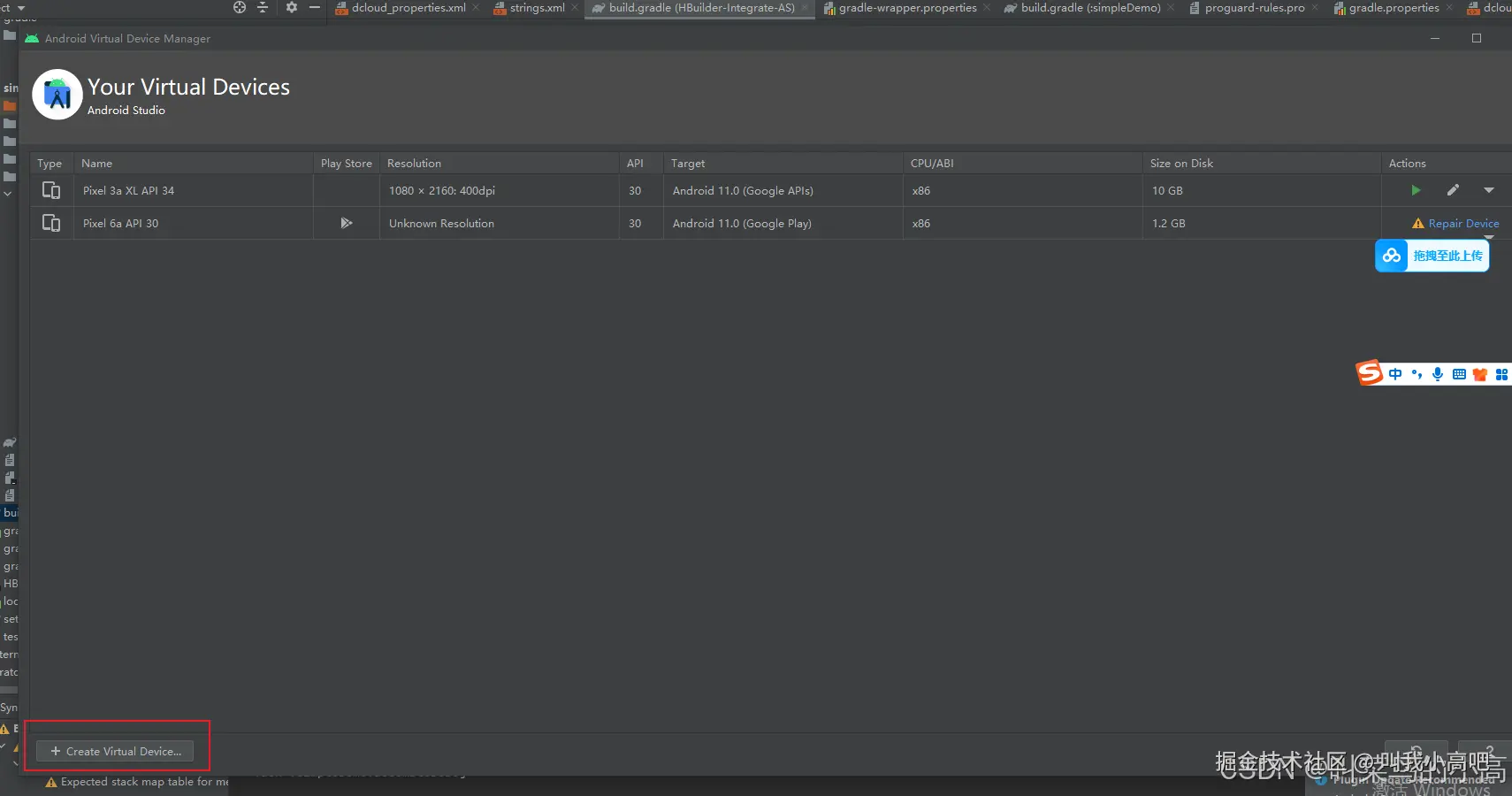Toggle Chinese input mode in Sogou bar
The image size is (1512, 796).
click(1395, 374)
